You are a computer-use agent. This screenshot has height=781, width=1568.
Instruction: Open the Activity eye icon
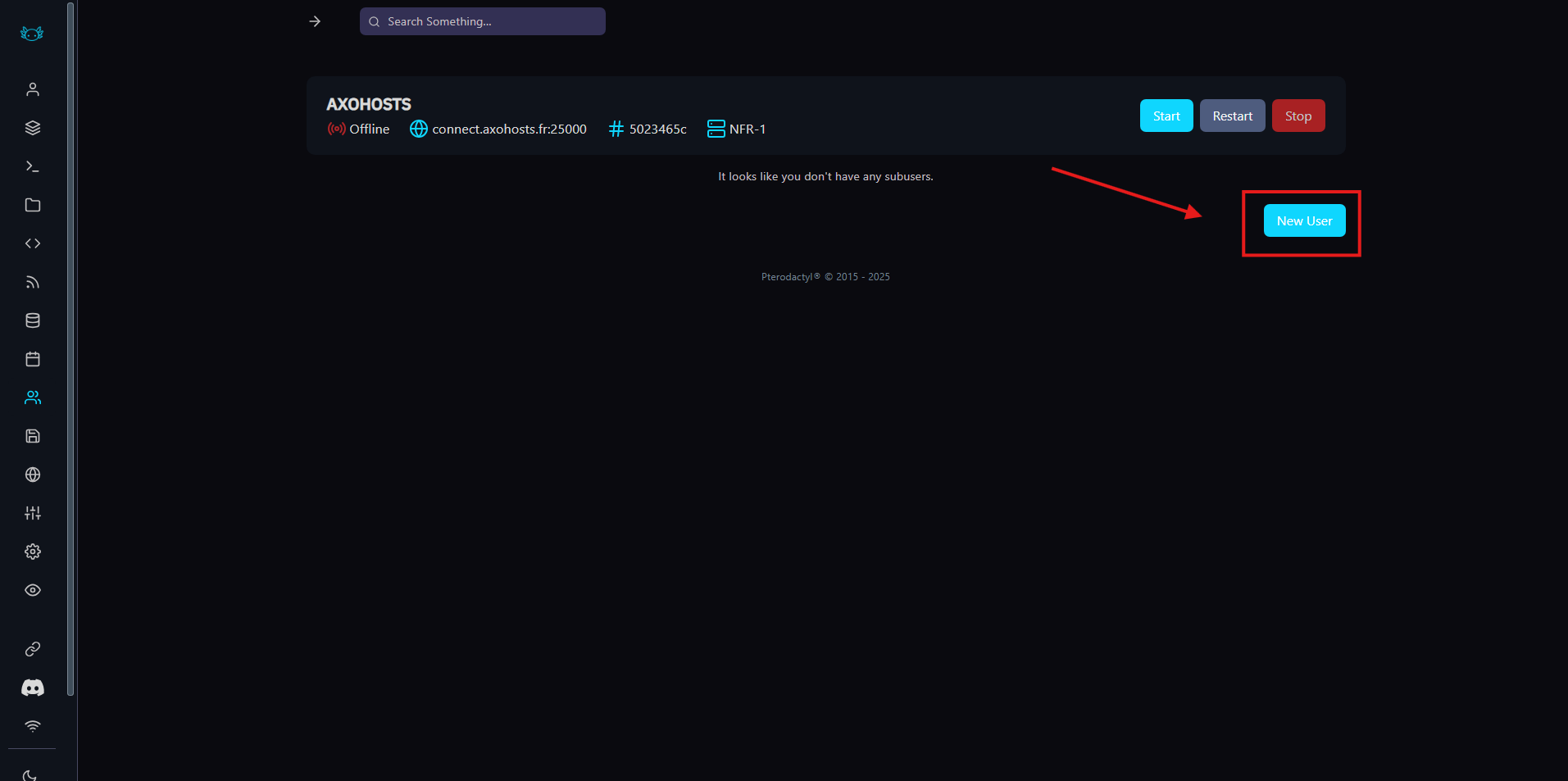(x=33, y=590)
